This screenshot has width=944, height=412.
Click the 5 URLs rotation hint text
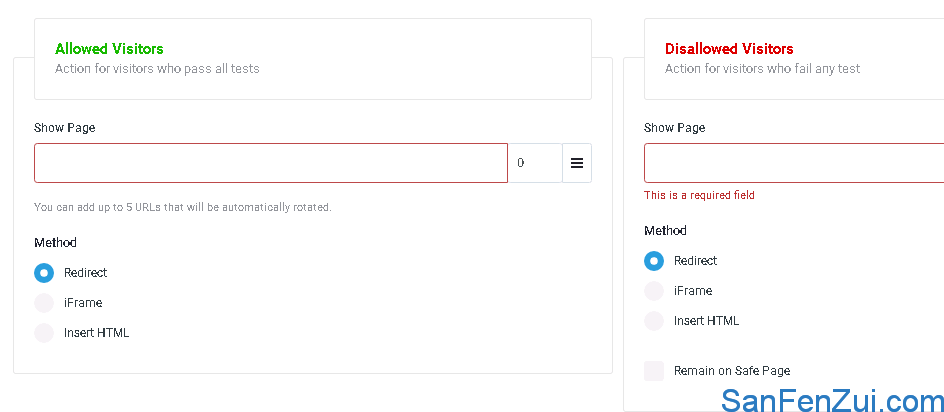click(182, 207)
